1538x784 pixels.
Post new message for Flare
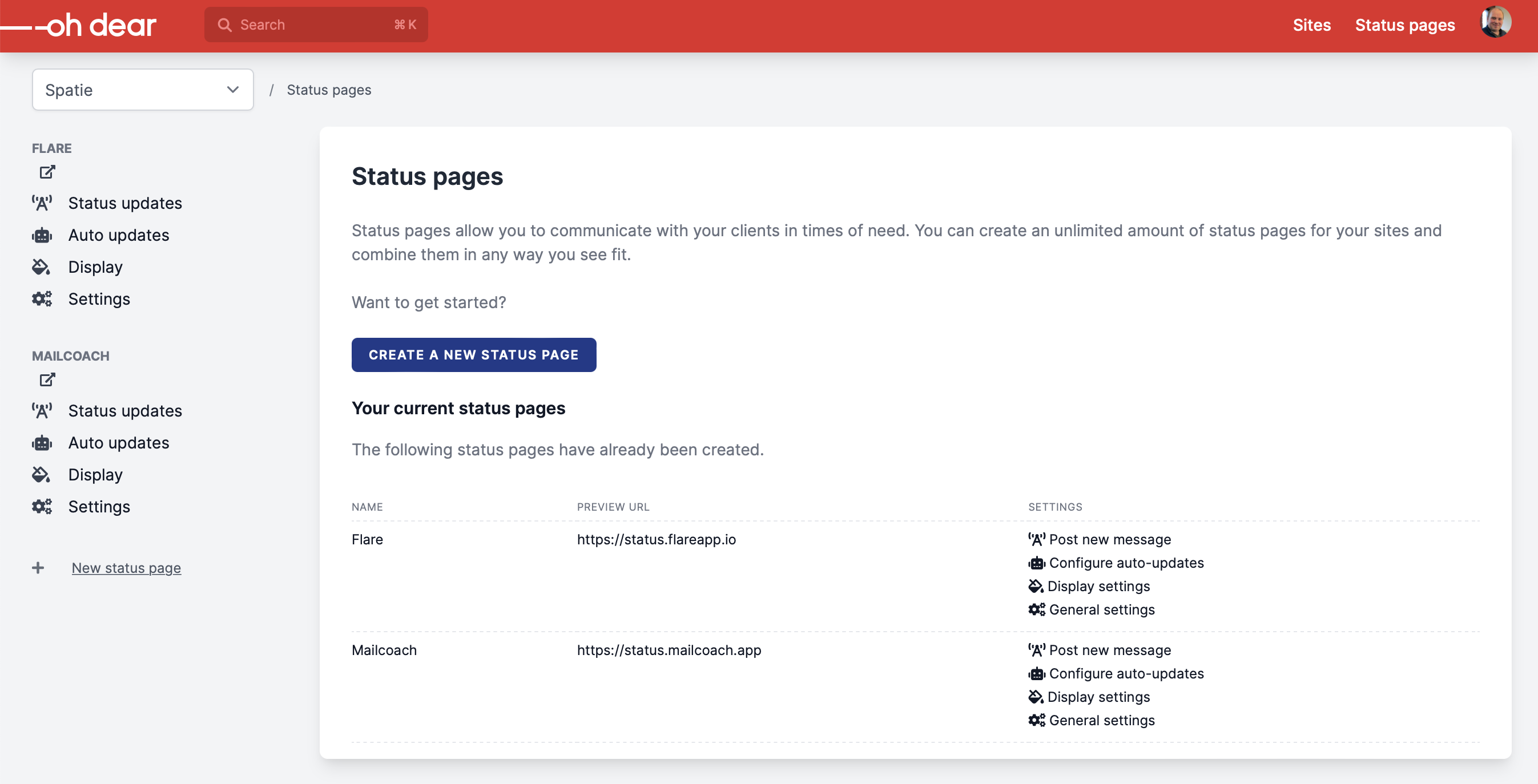(x=1110, y=539)
